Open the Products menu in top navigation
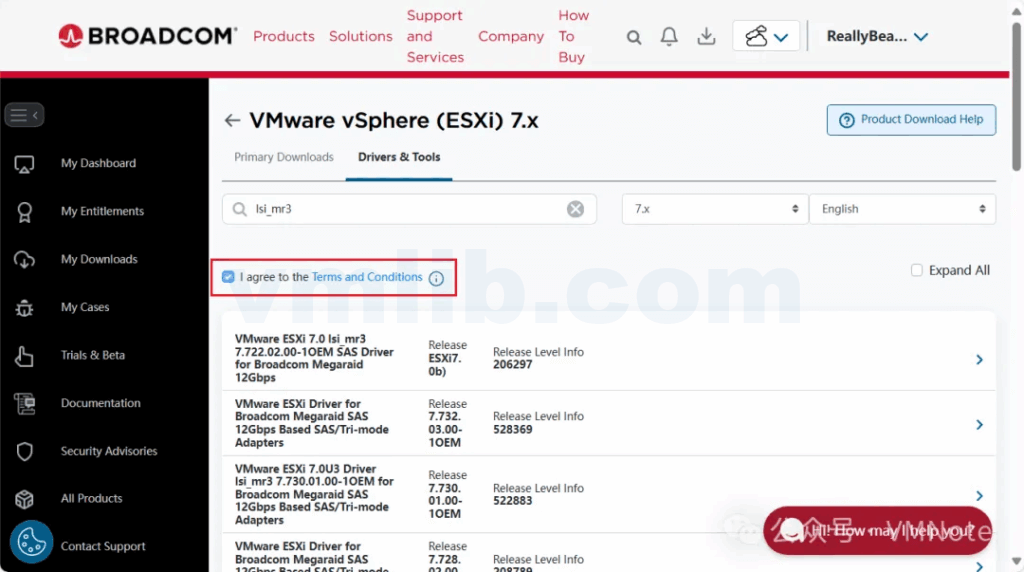 tap(284, 37)
